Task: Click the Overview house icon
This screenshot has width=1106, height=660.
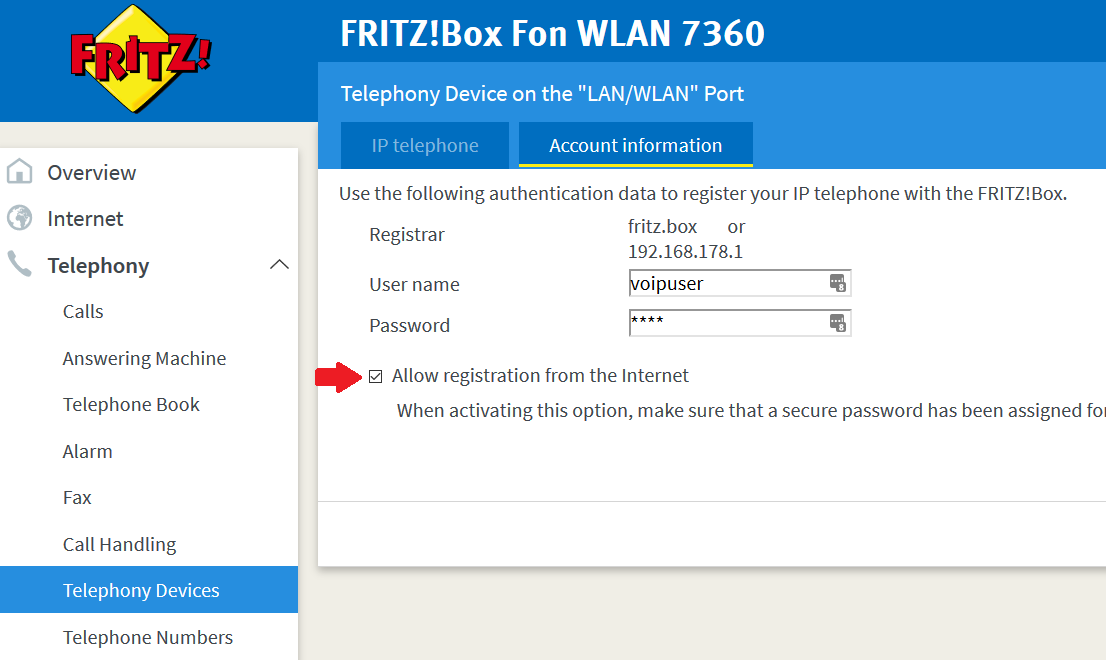Action: click(19, 172)
